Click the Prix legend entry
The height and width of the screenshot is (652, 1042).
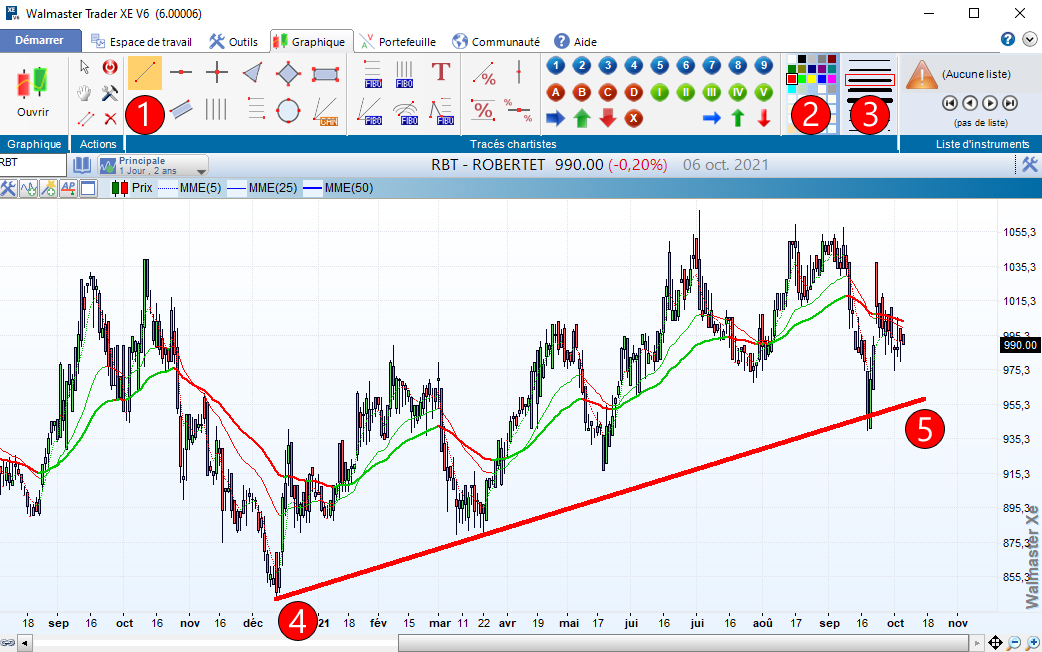point(132,188)
